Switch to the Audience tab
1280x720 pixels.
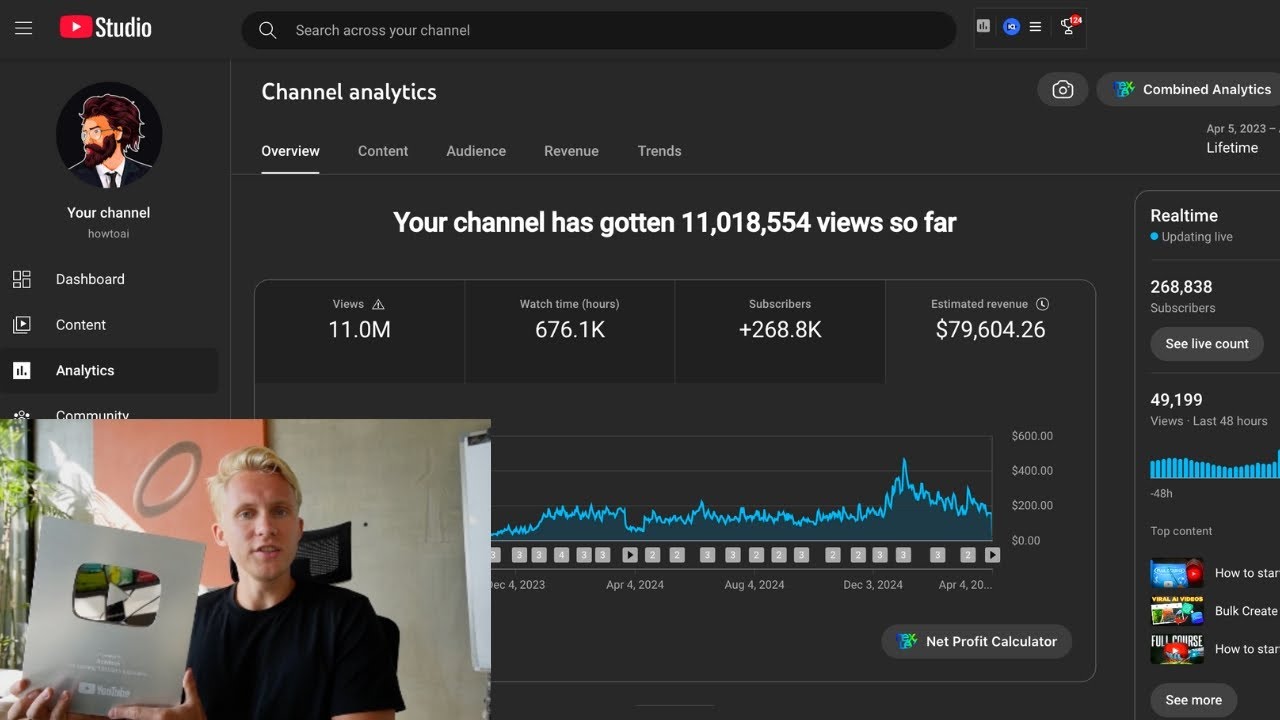pos(476,151)
